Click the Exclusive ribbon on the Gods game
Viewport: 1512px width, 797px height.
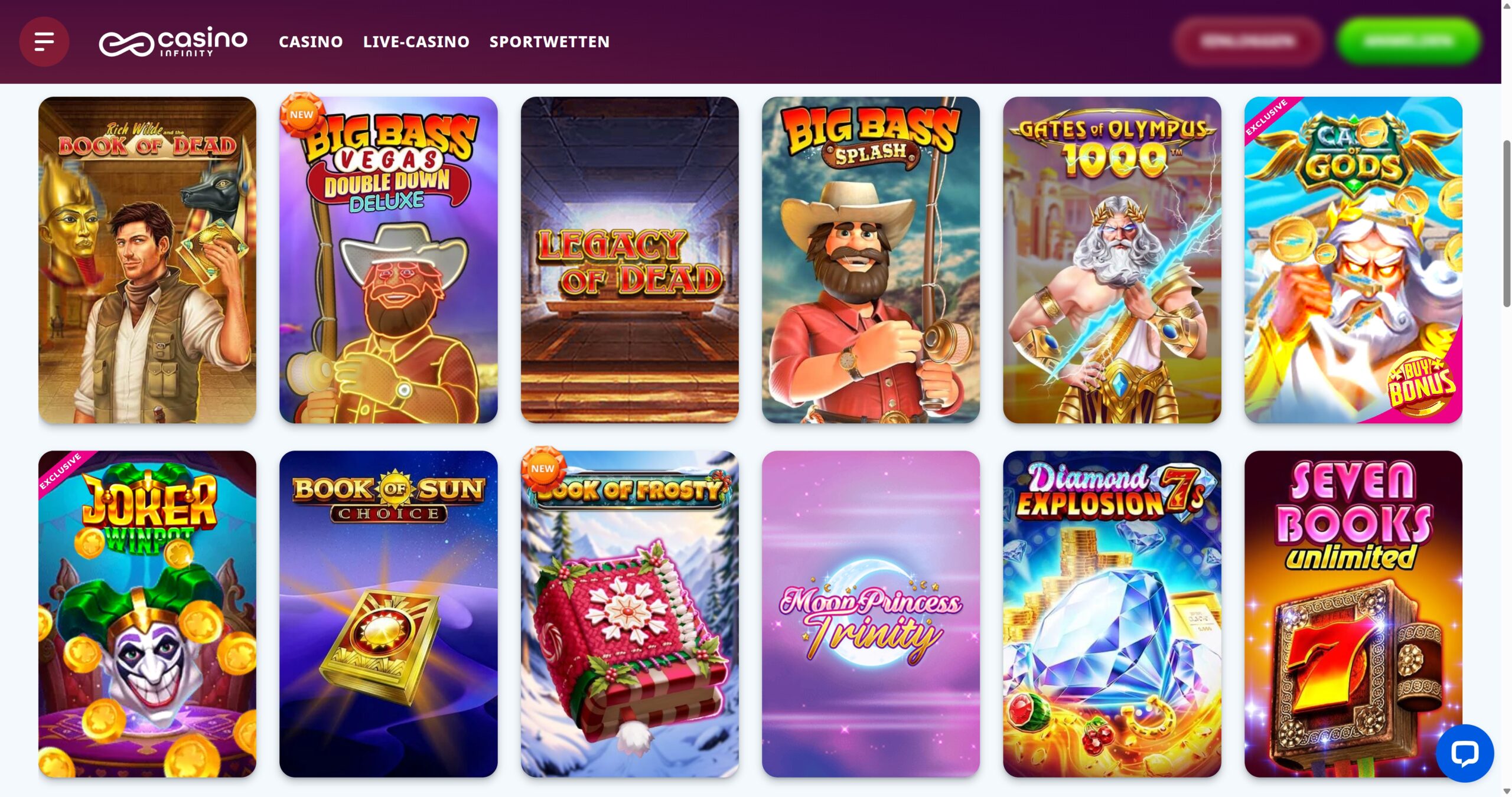coord(1266,117)
